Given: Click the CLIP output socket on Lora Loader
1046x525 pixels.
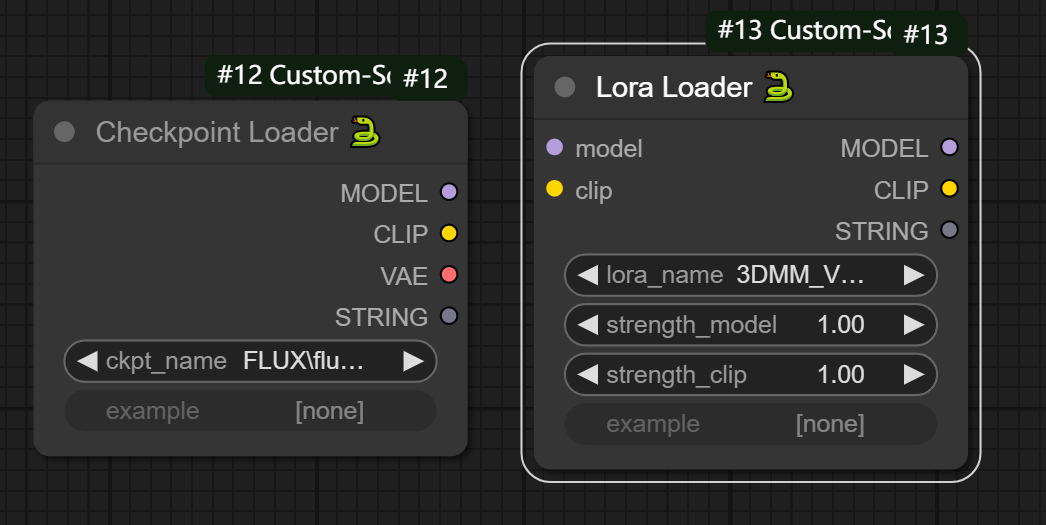Looking at the screenshot, I should [x=950, y=189].
